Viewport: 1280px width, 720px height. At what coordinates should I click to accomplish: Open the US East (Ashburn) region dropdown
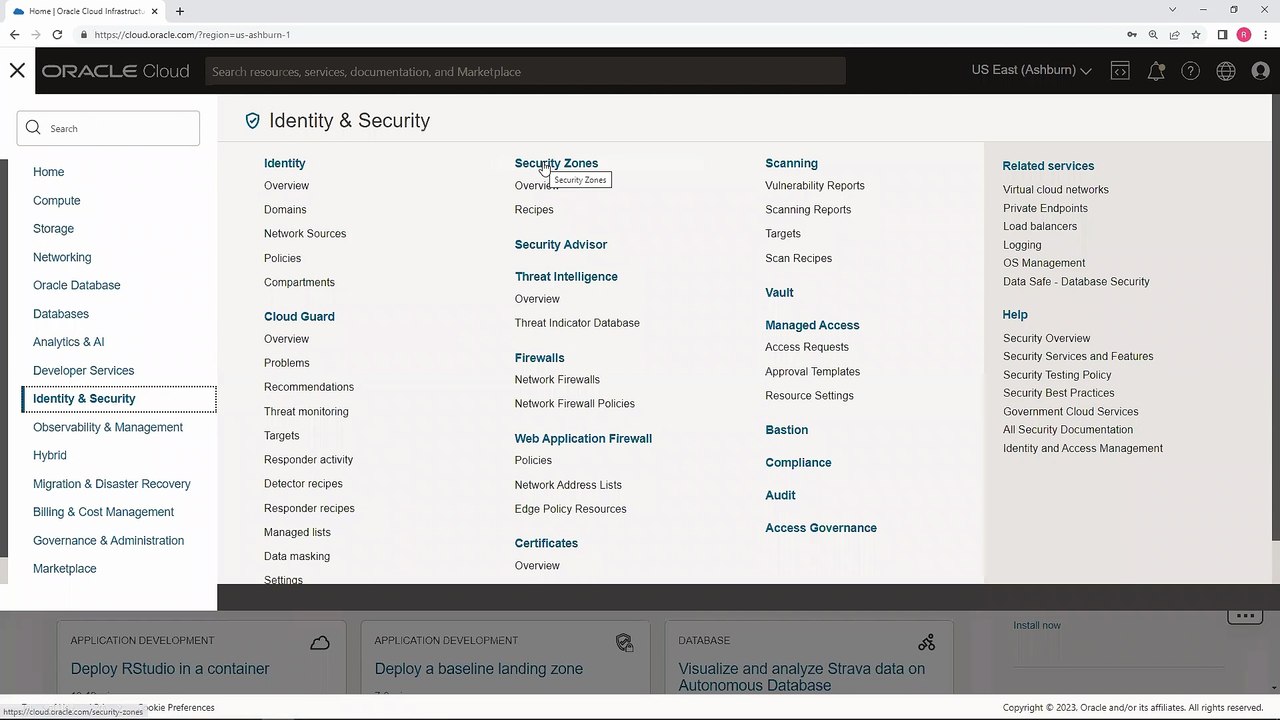pos(1031,70)
